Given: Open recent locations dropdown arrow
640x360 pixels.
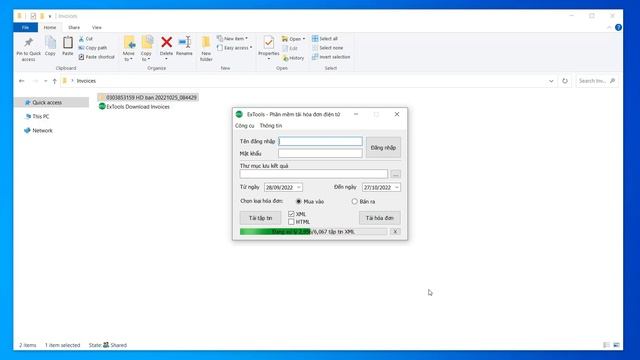Looking at the screenshot, I should tap(45, 81).
